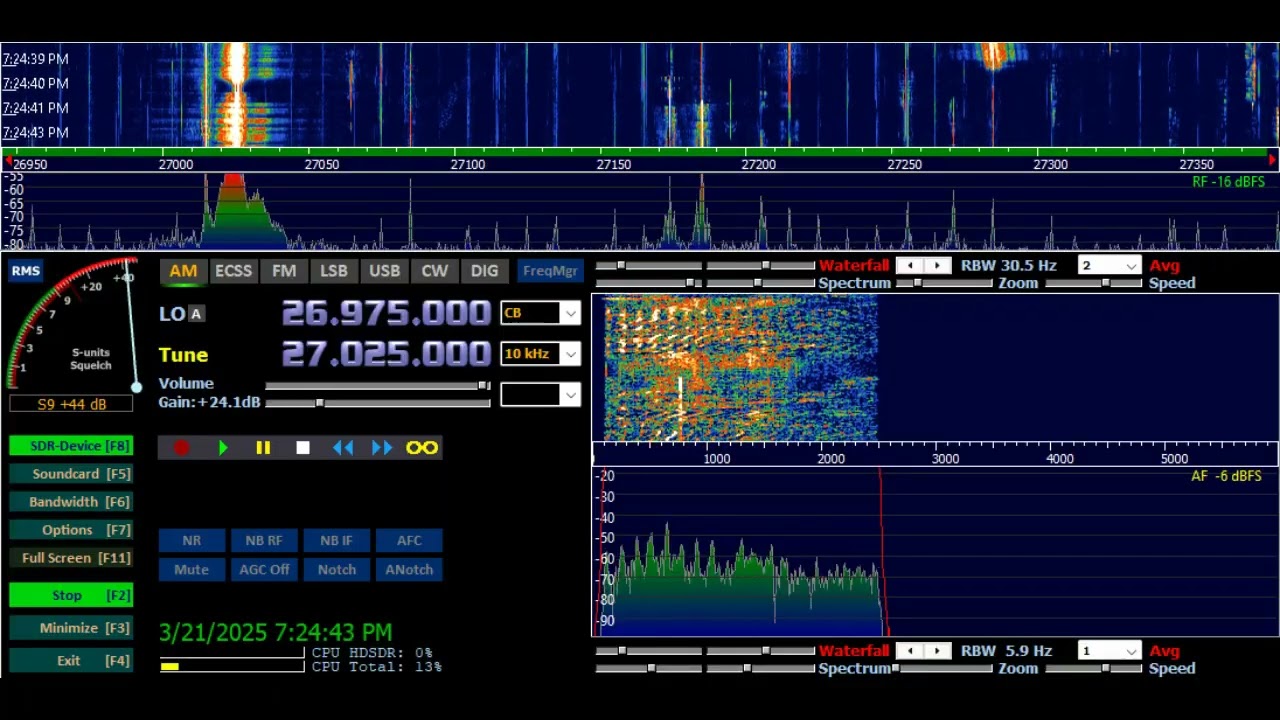Toggle NB RF noise blanker
This screenshot has height=720, width=1280.
point(264,541)
